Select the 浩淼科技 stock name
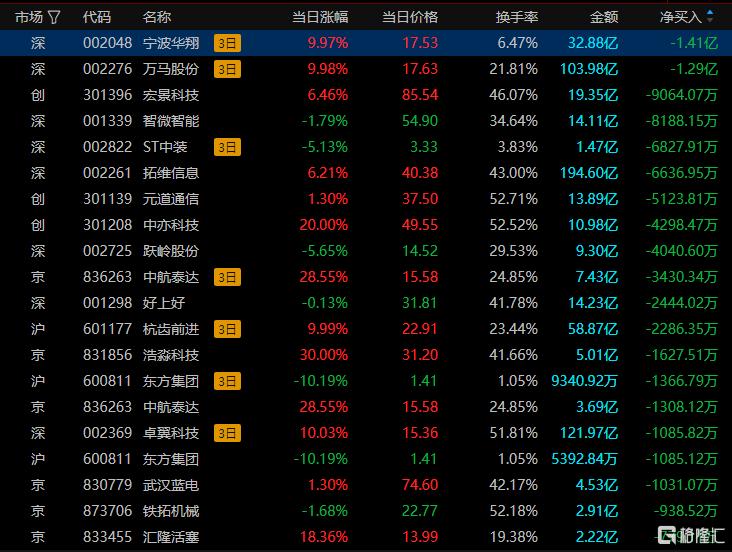This screenshot has width=732, height=552. coord(171,355)
